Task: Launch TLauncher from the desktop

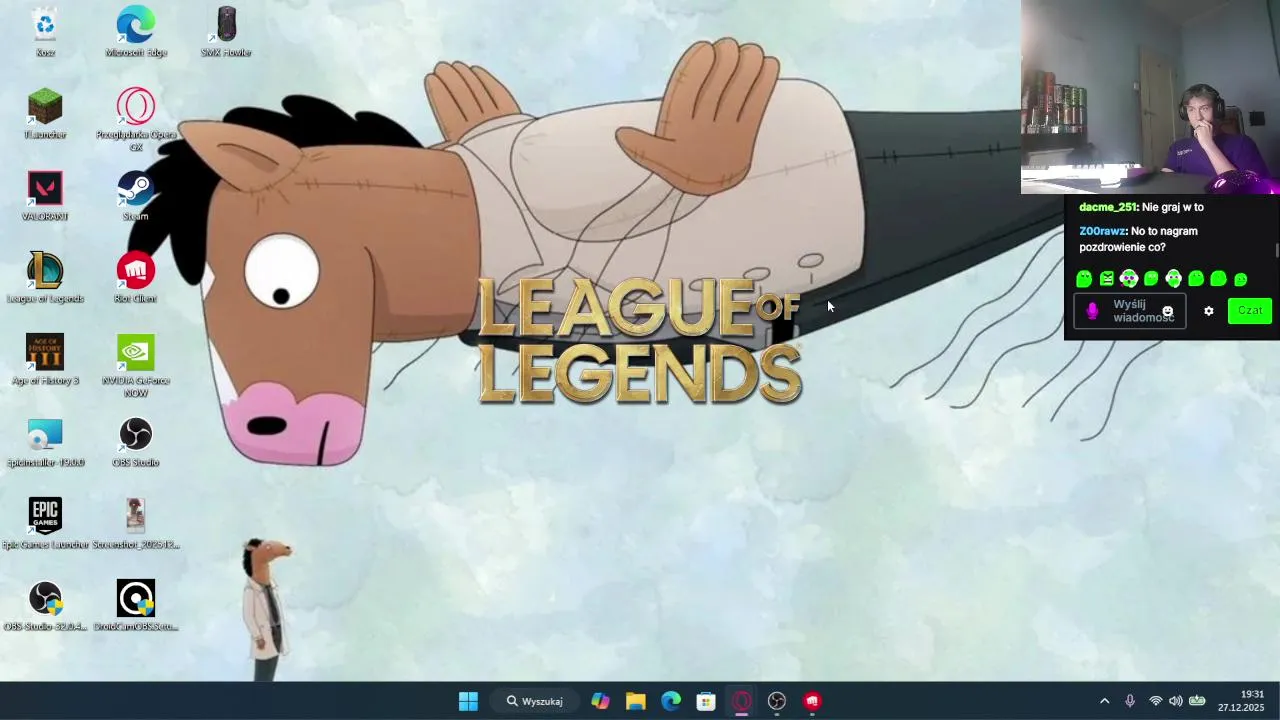Action: point(45,114)
